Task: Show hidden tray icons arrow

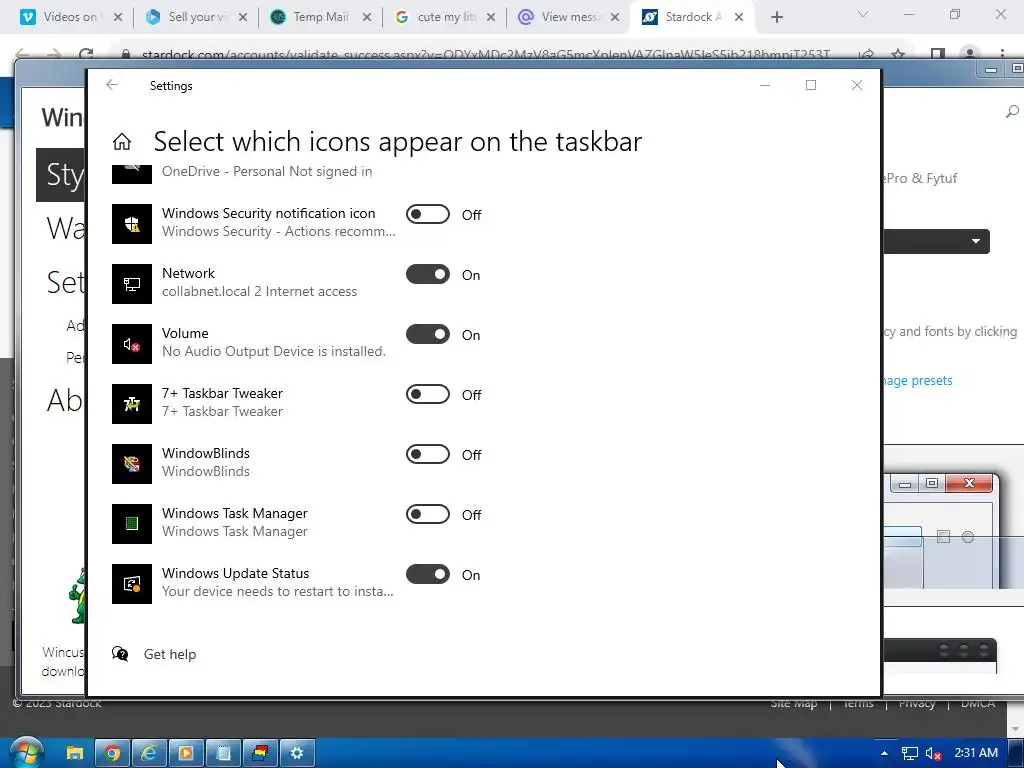Action: point(884,753)
